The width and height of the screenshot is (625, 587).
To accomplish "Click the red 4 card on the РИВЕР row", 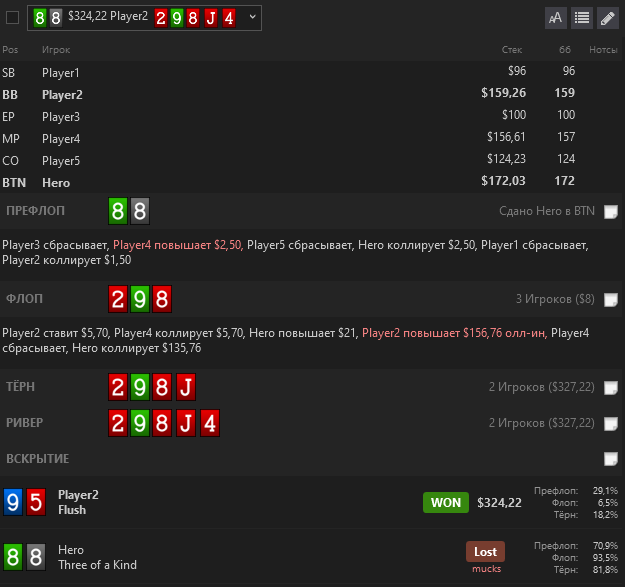I will click(210, 423).
